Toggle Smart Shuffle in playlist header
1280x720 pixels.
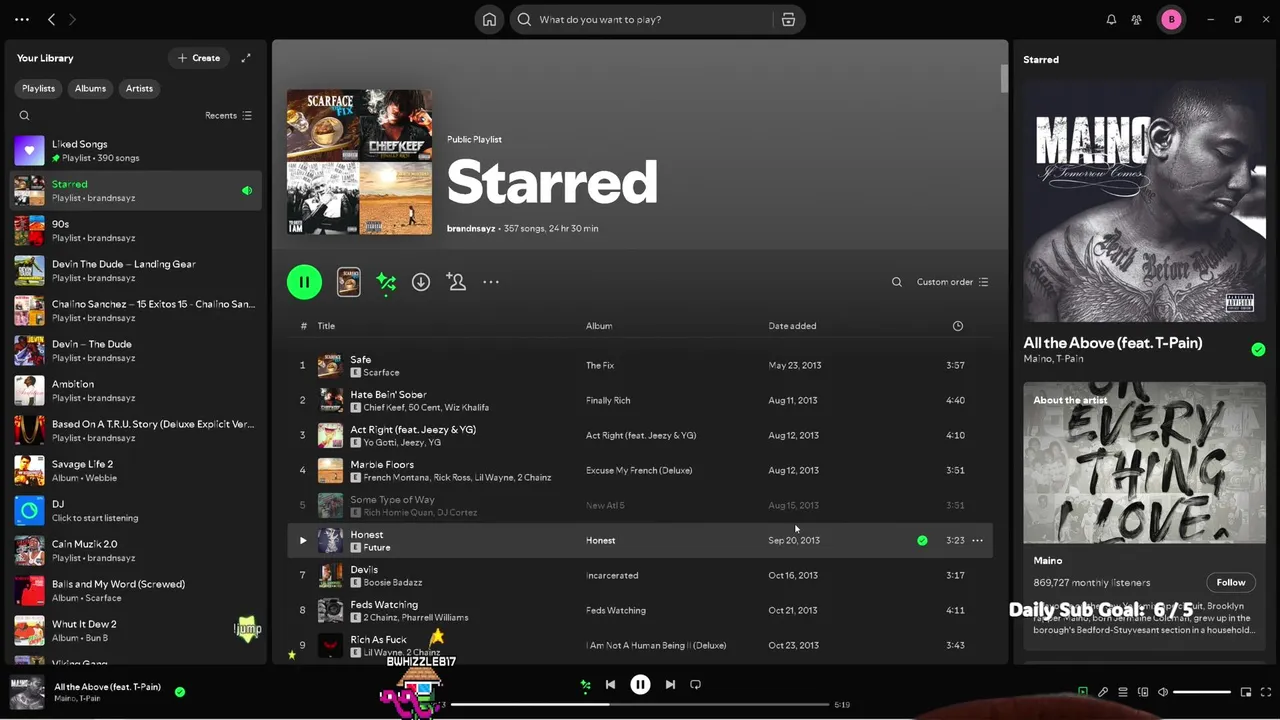tap(386, 283)
